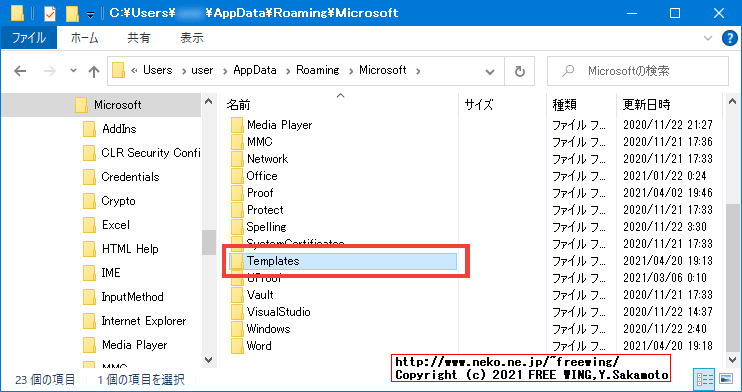The width and height of the screenshot is (742, 392).
Task: Click the Properties quick access icon
Action: point(49,13)
